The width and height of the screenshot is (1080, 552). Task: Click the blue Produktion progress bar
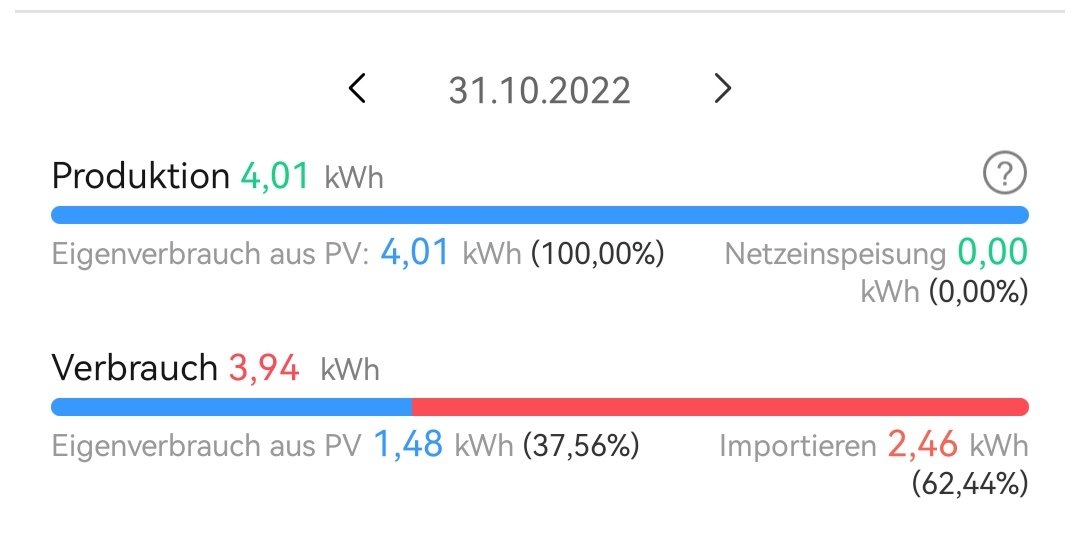coord(540,215)
